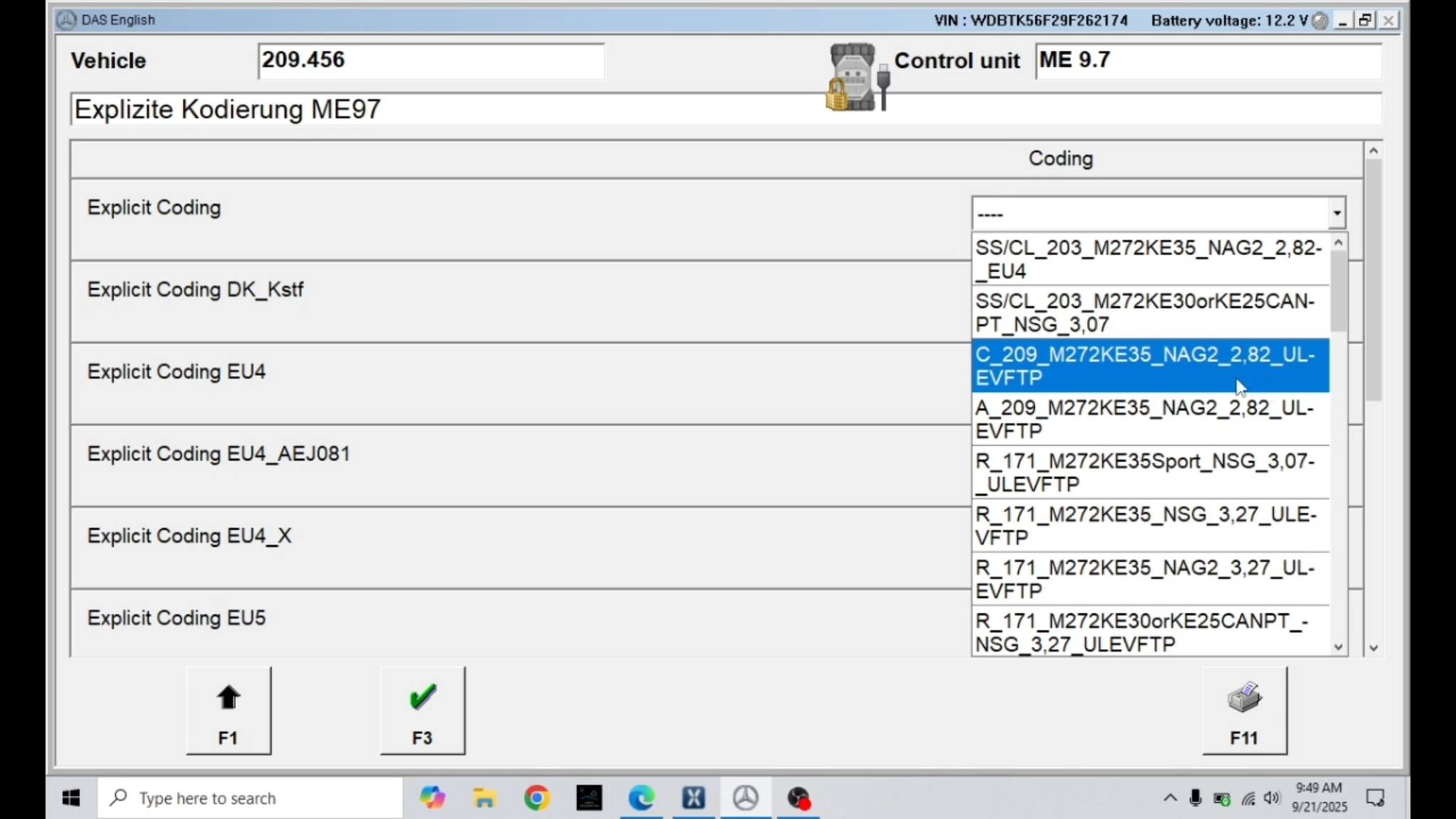Click dropdown list scroll down arrow

[1339, 646]
